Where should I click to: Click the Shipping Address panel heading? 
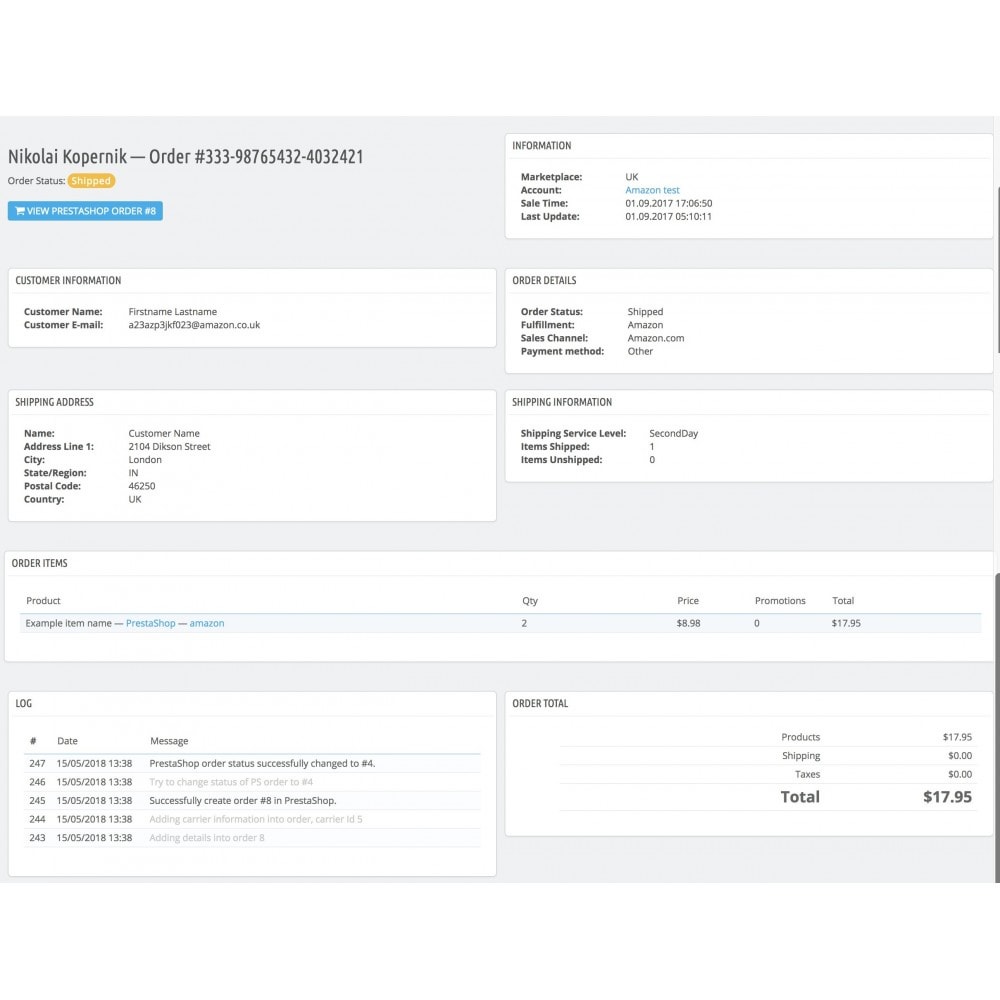coord(54,402)
